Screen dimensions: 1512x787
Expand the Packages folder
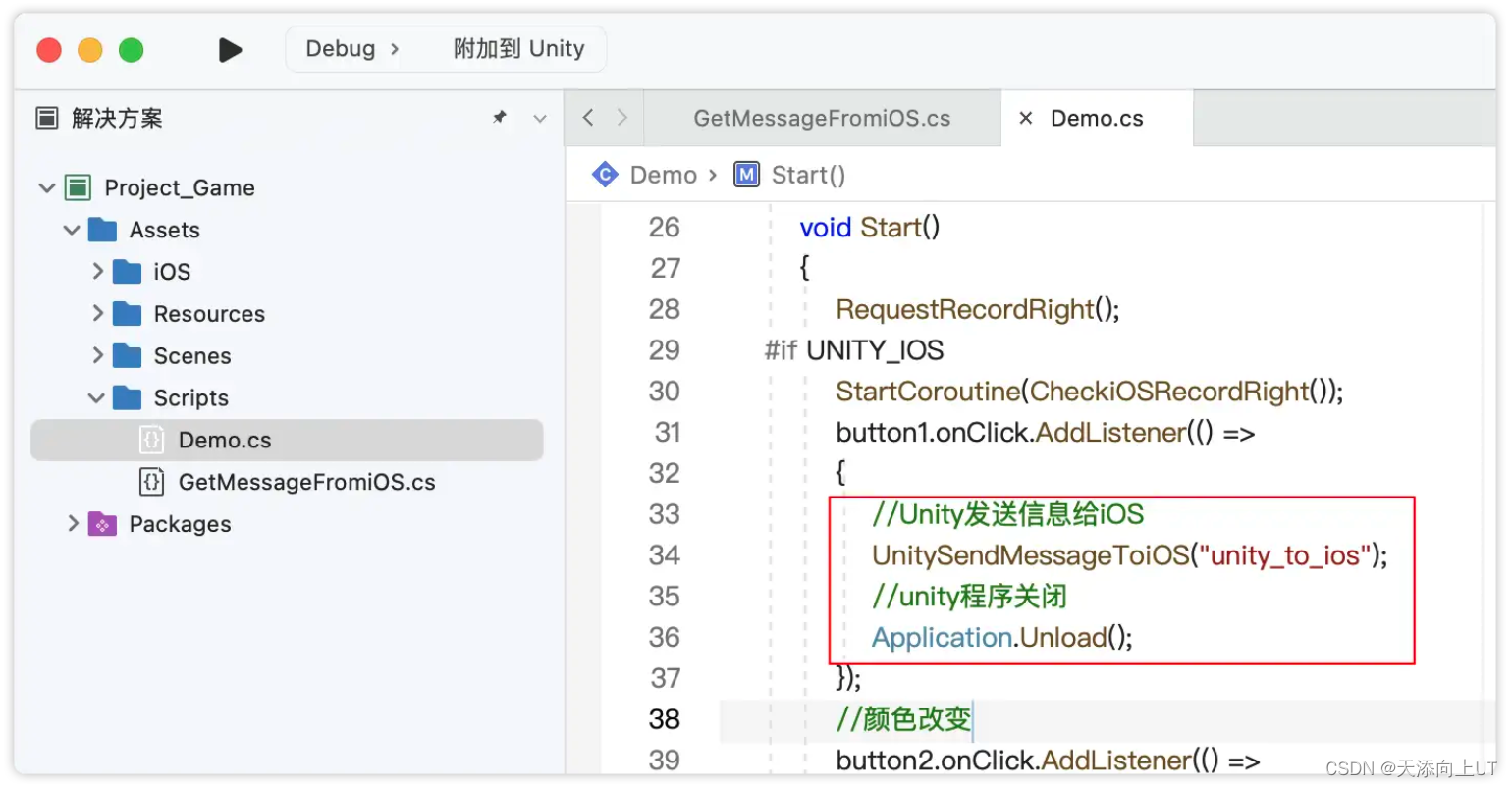(x=73, y=523)
